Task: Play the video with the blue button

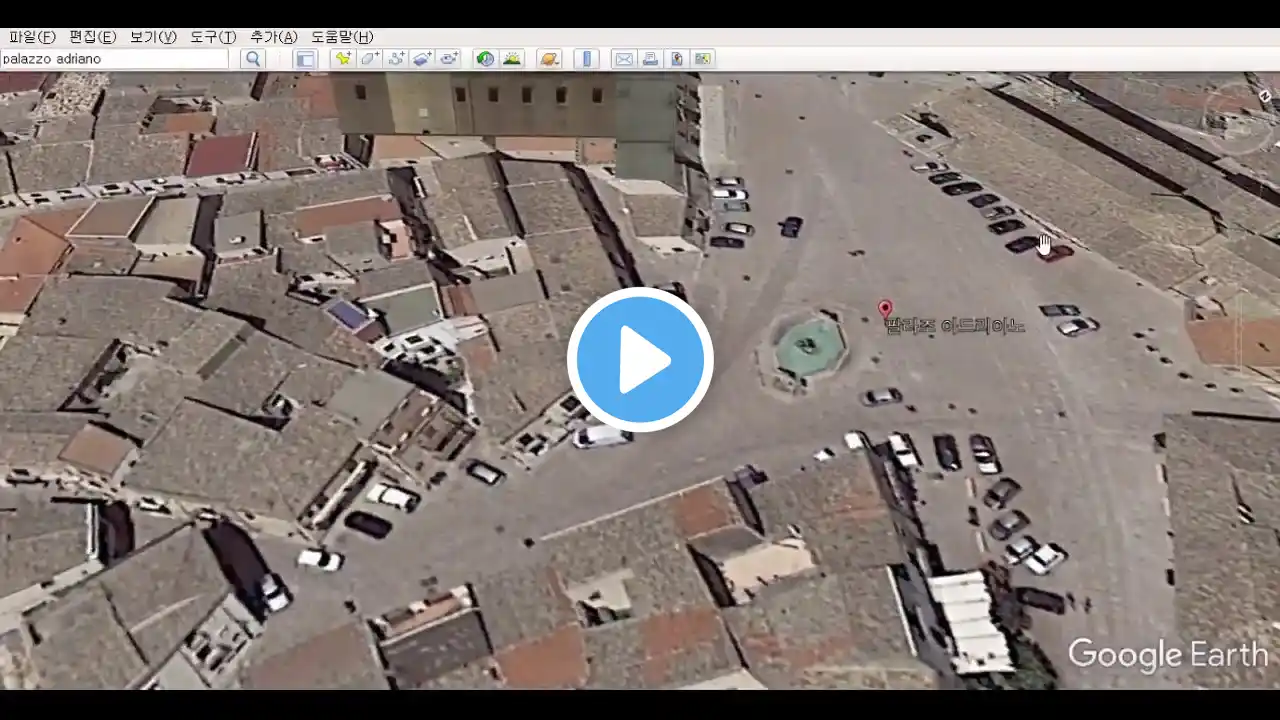Action: pyautogui.click(x=640, y=360)
